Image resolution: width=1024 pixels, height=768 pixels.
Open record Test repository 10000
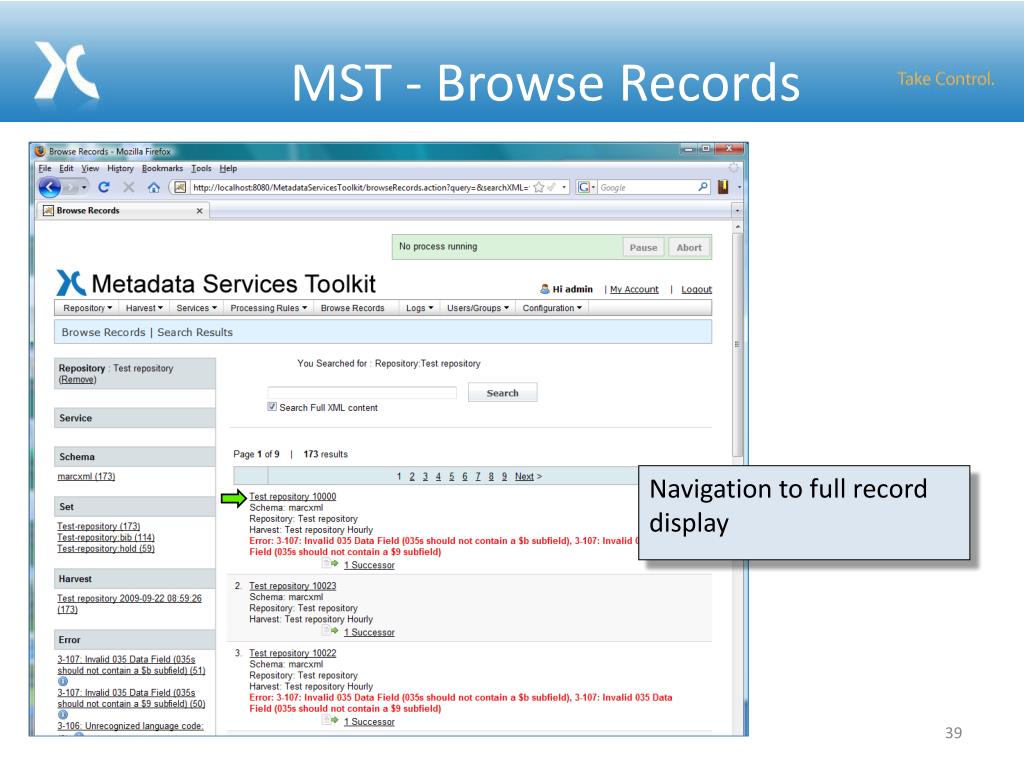tap(293, 496)
